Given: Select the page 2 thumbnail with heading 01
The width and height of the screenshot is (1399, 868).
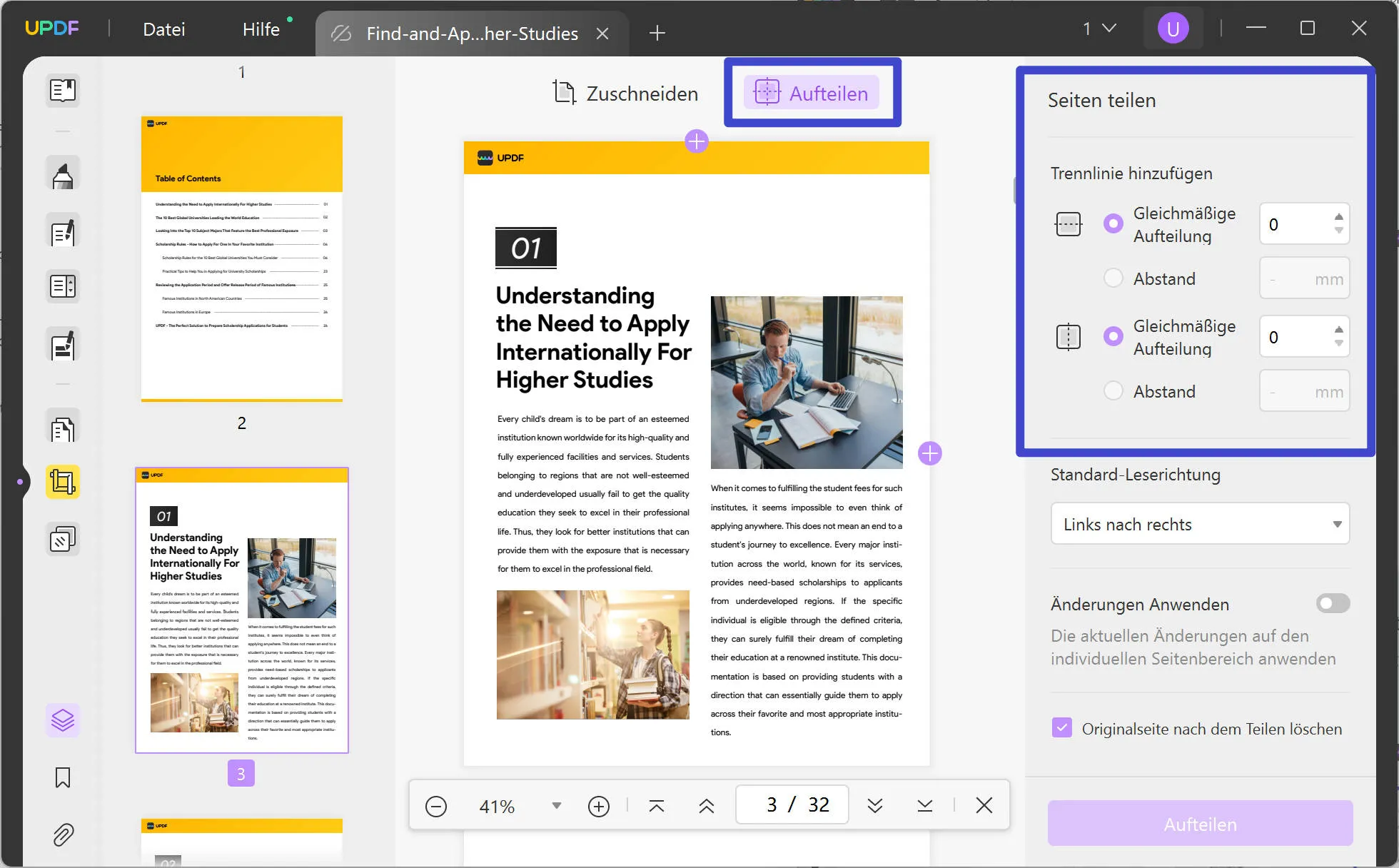Looking at the screenshot, I should pyautogui.click(x=242, y=610).
